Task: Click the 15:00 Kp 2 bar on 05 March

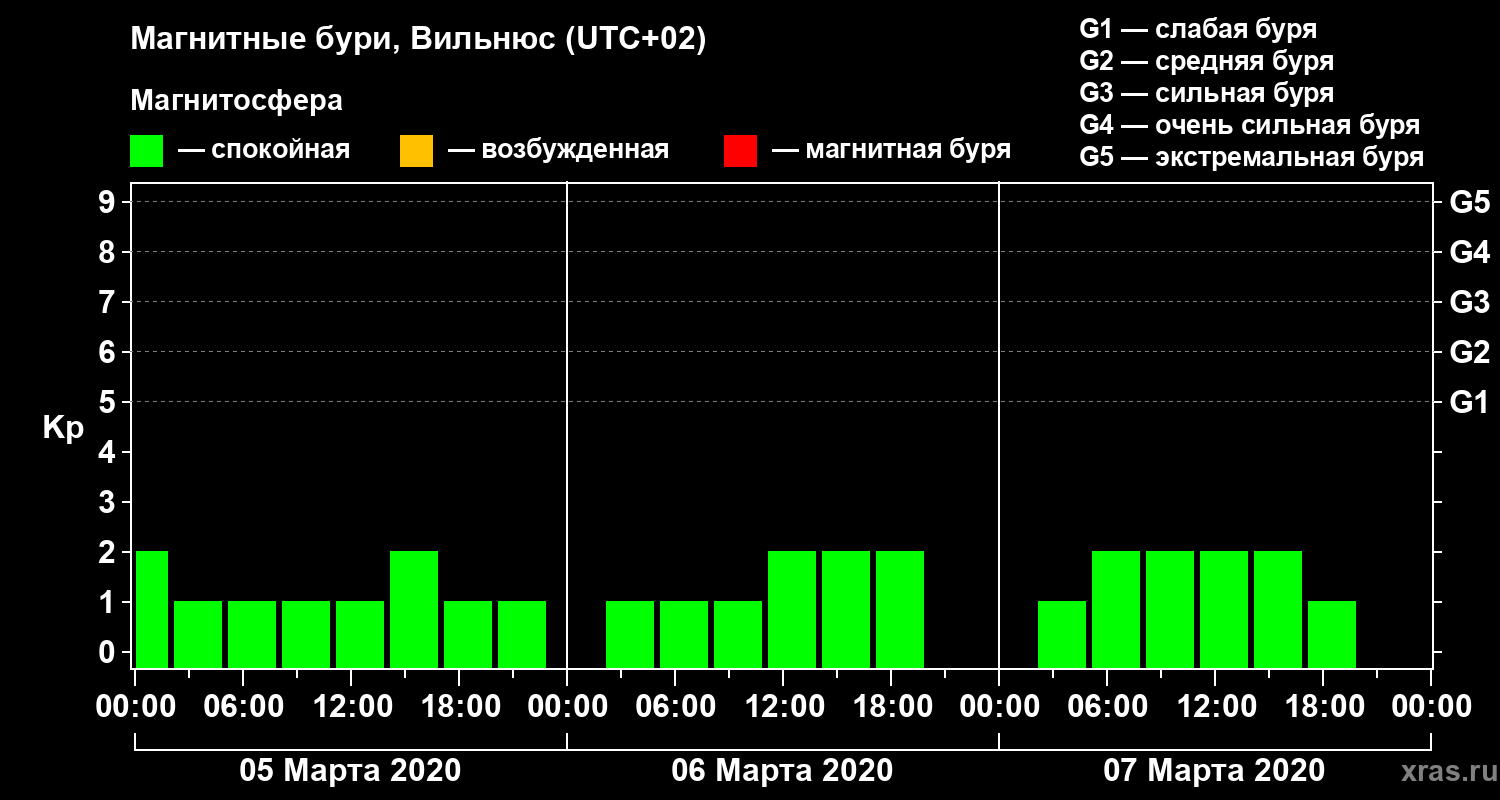Action: [414, 609]
